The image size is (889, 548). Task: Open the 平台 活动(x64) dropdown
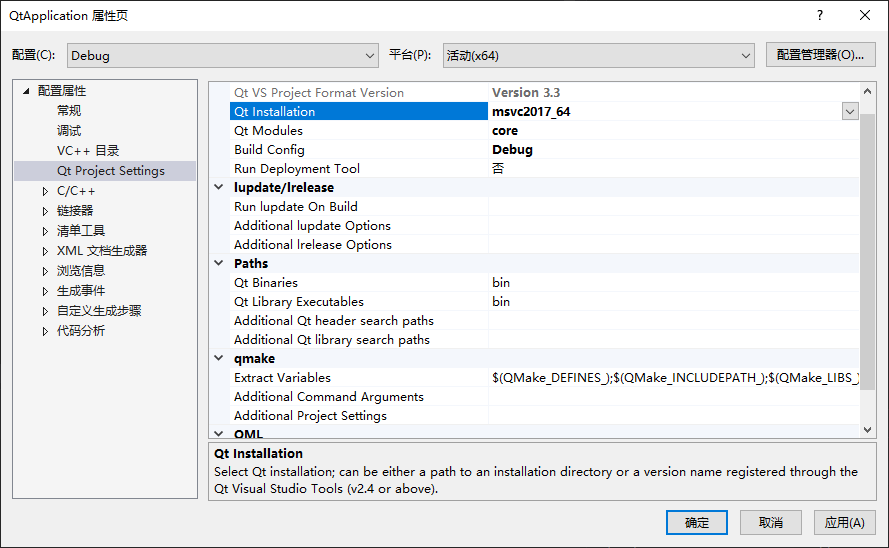(x=598, y=56)
